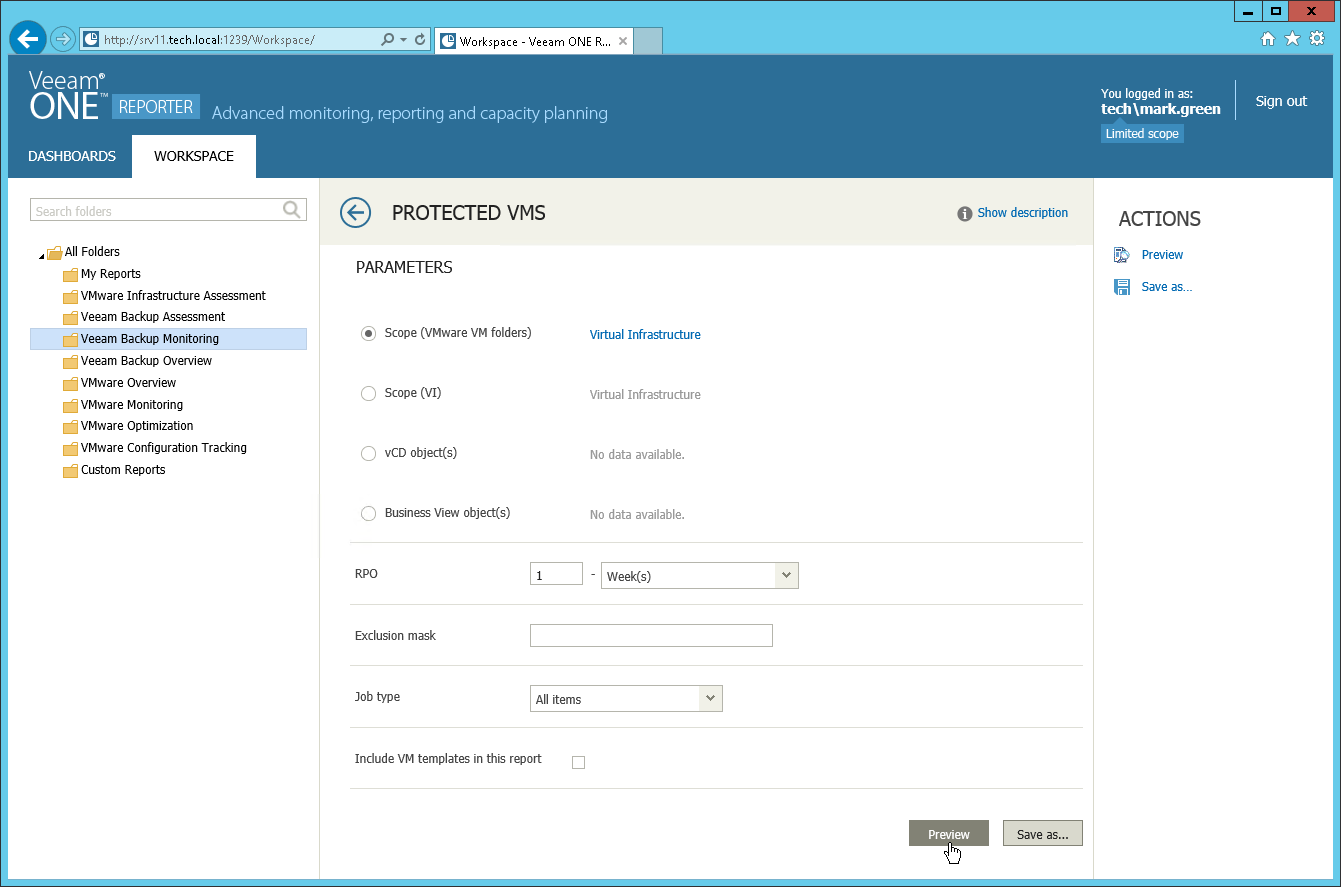Image resolution: width=1341 pixels, height=887 pixels.
Task: Click the Veeam ONE Reporter logo
Action: point(113,96)
